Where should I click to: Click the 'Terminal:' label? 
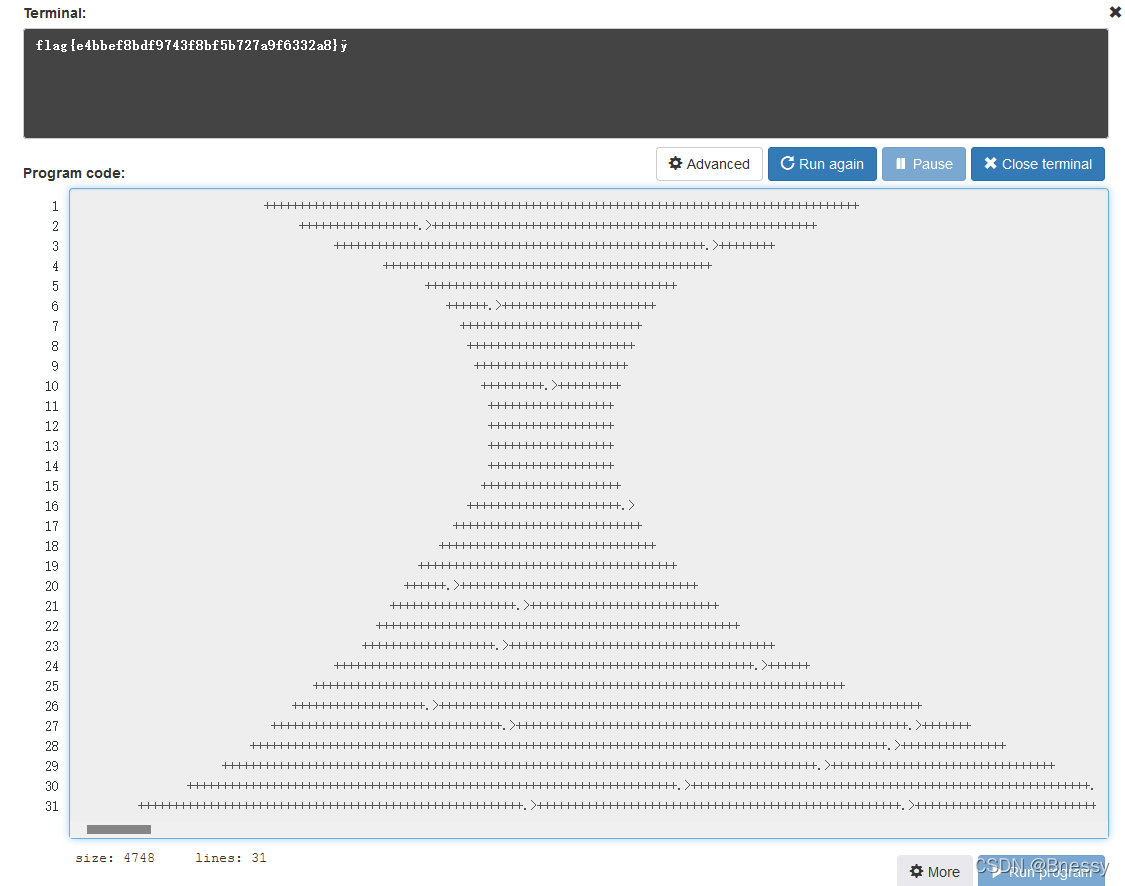(x=55, y=13)
